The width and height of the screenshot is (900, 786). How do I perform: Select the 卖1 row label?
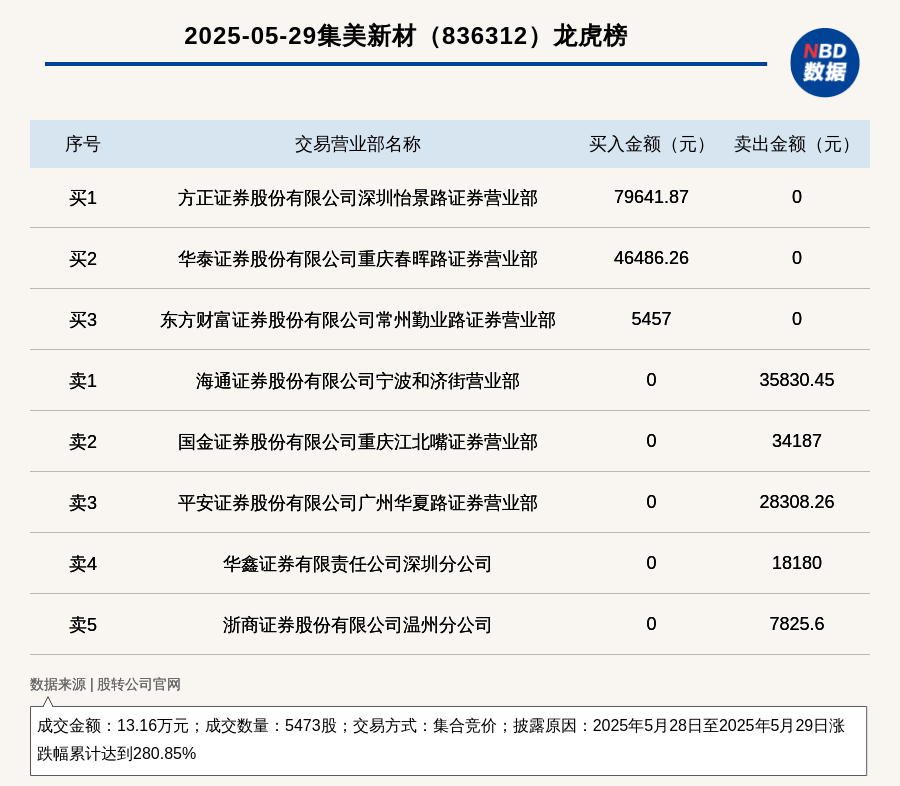tap(83, 380)
